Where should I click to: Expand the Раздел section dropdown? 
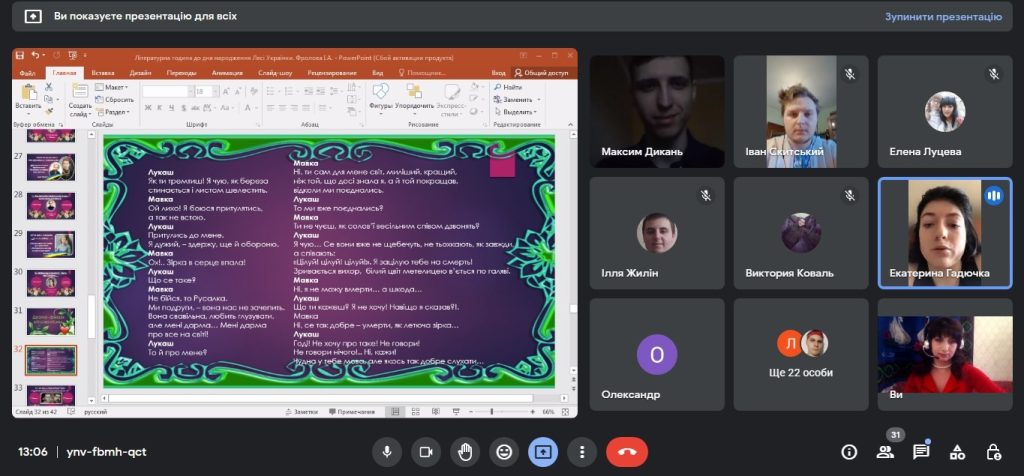(x=113, y=111)
